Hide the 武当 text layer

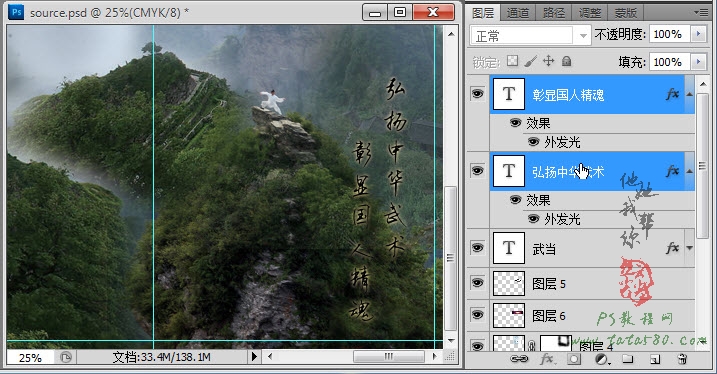pos(477,248)
